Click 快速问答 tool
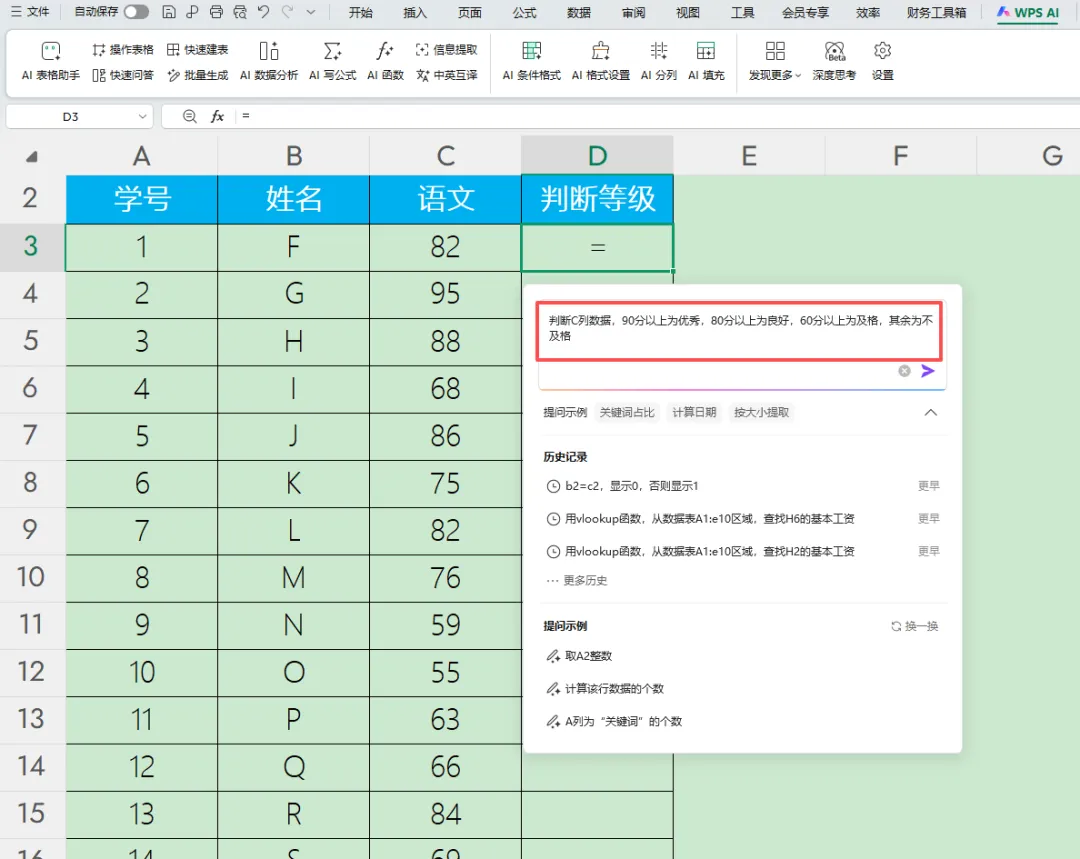 [123, 75]
